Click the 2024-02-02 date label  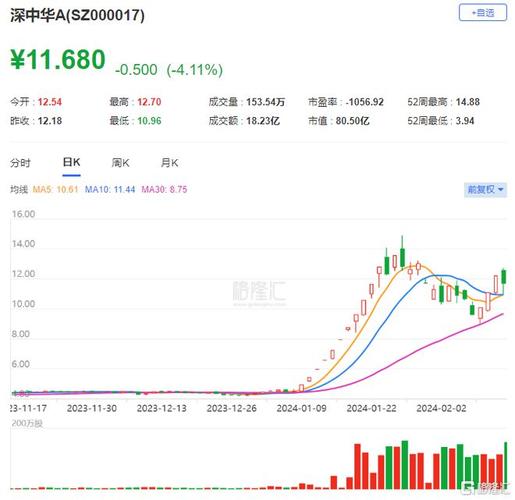(x=441, y=408)
